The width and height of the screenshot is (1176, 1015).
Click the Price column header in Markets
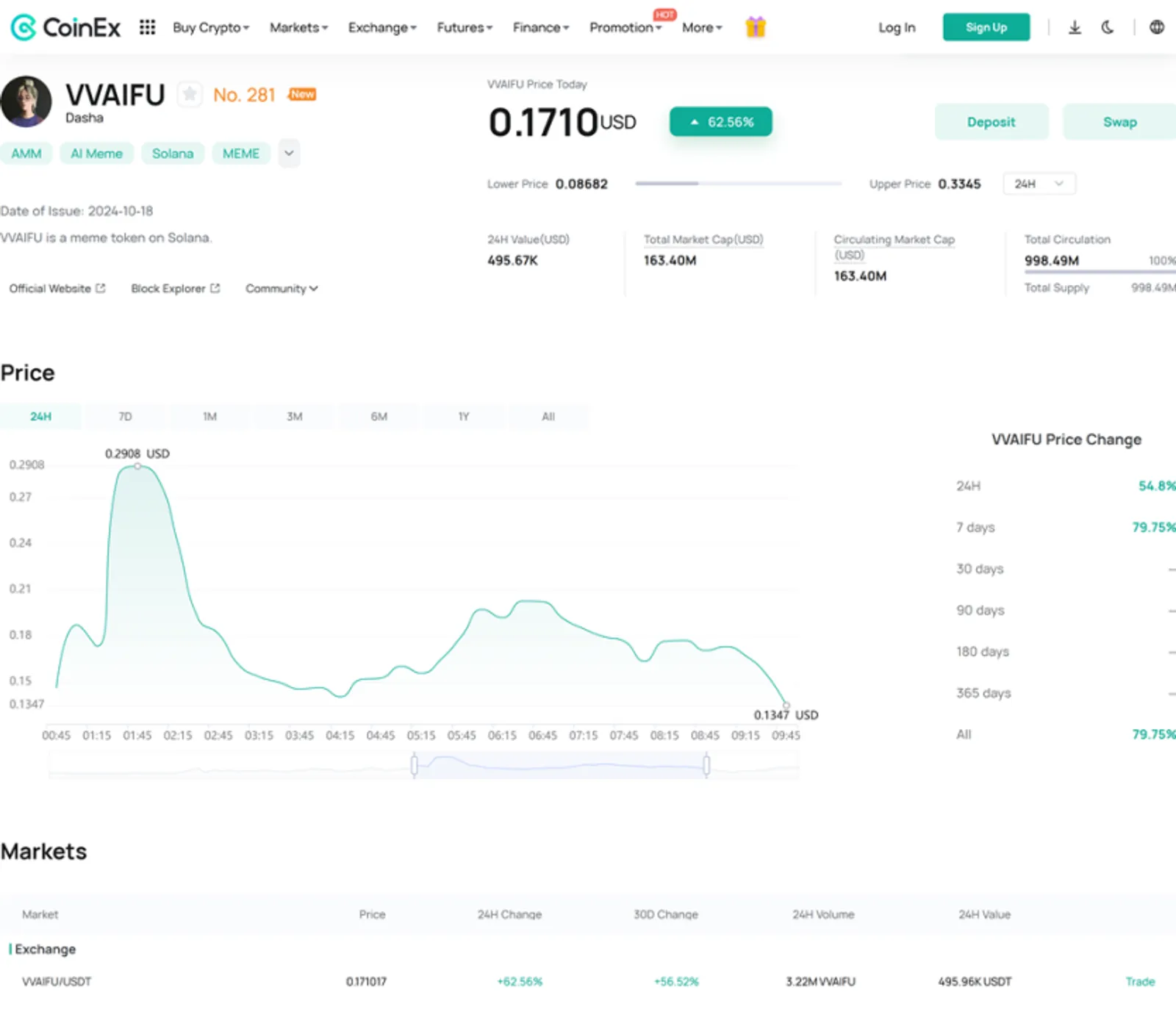click(372, 914)
